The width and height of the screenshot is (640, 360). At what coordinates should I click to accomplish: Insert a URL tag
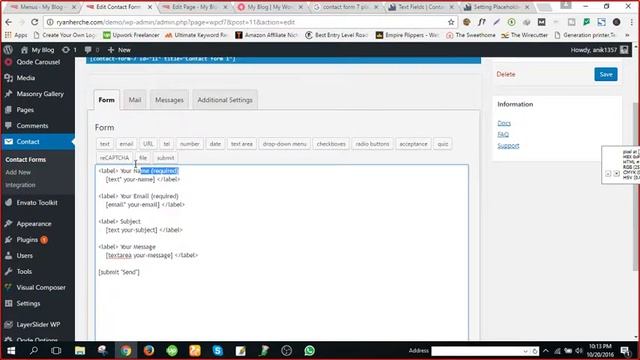click(x=148, y=144)
